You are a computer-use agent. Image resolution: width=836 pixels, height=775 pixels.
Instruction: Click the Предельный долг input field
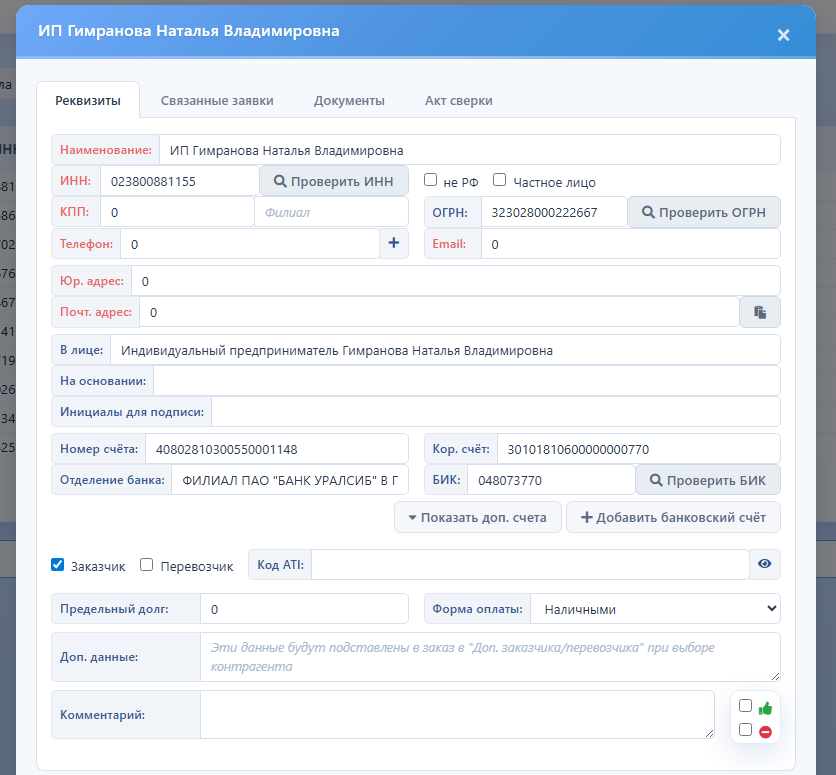point(304,609)
